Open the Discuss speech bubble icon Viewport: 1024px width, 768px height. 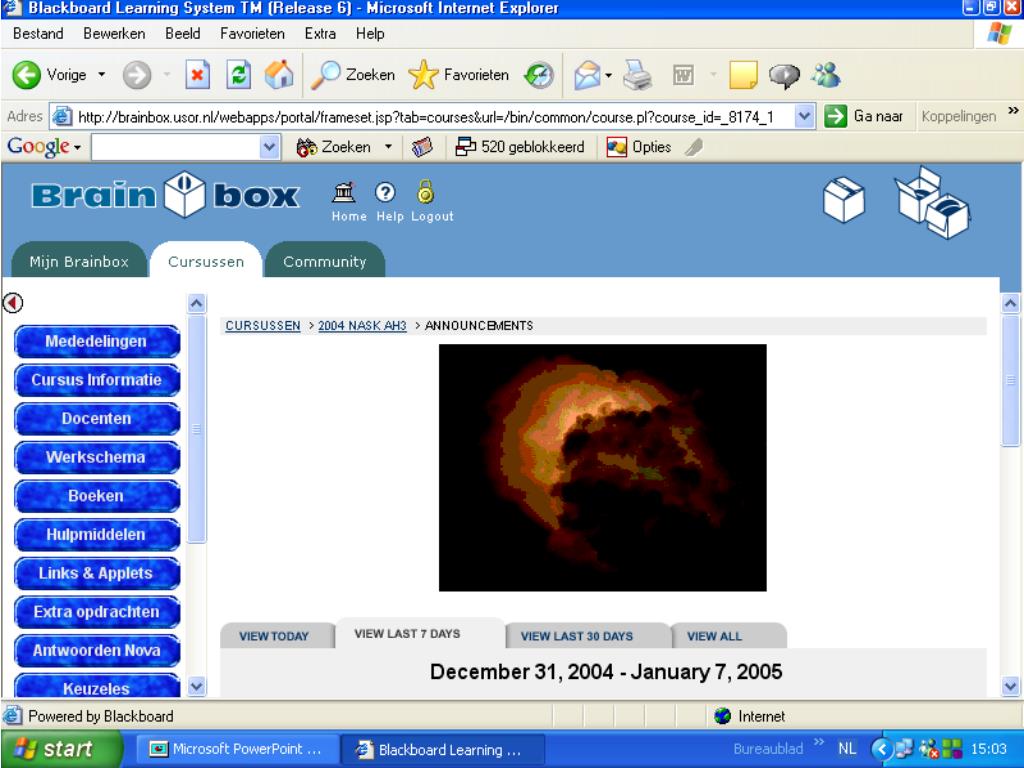[784, 76]
